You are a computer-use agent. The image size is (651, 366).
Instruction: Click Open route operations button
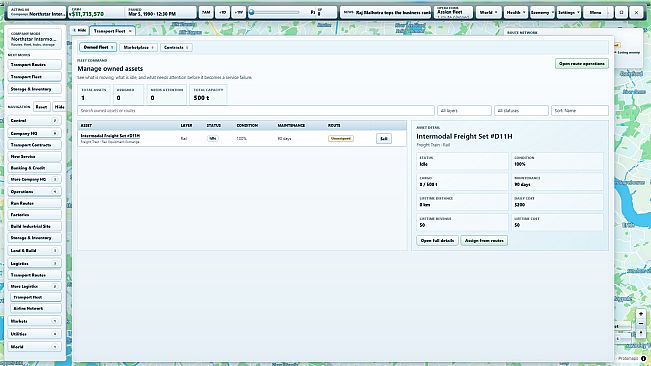pos(582,63)
